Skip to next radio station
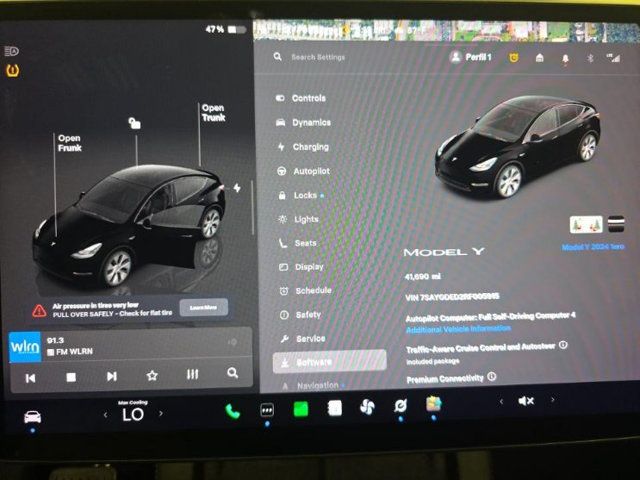 point(111,376)
